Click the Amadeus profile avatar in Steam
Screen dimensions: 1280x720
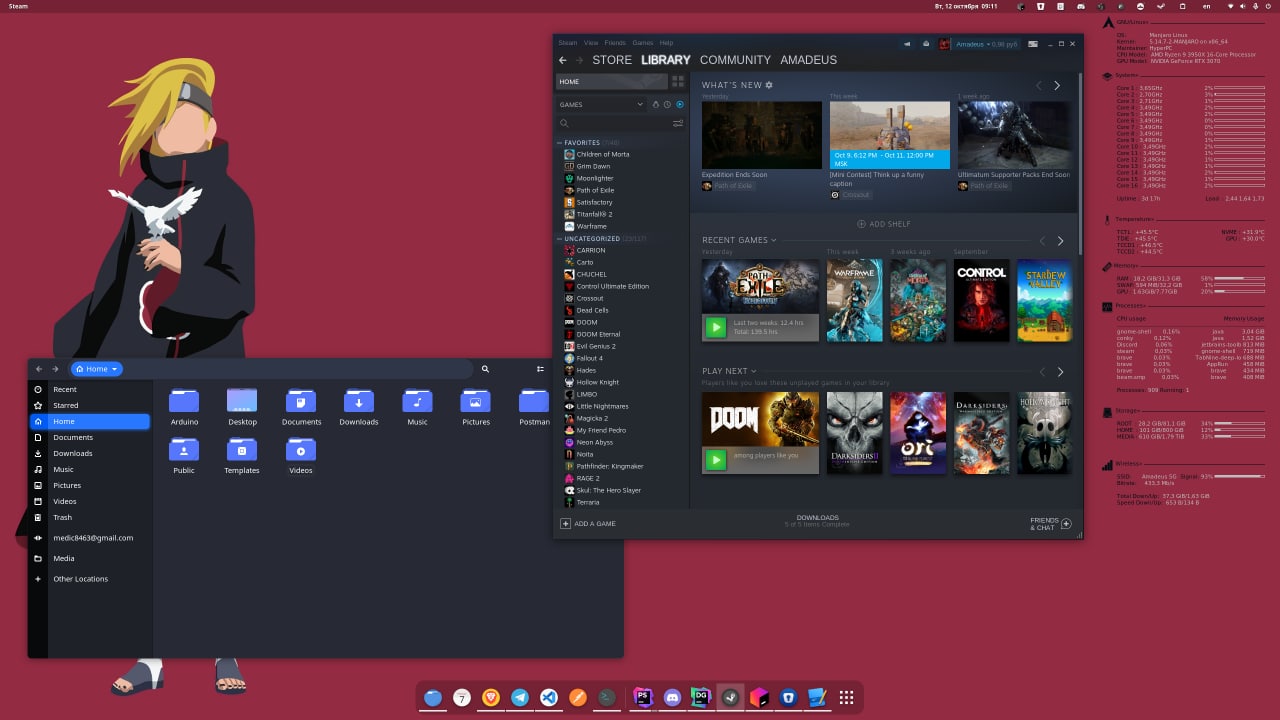(944, 44)
